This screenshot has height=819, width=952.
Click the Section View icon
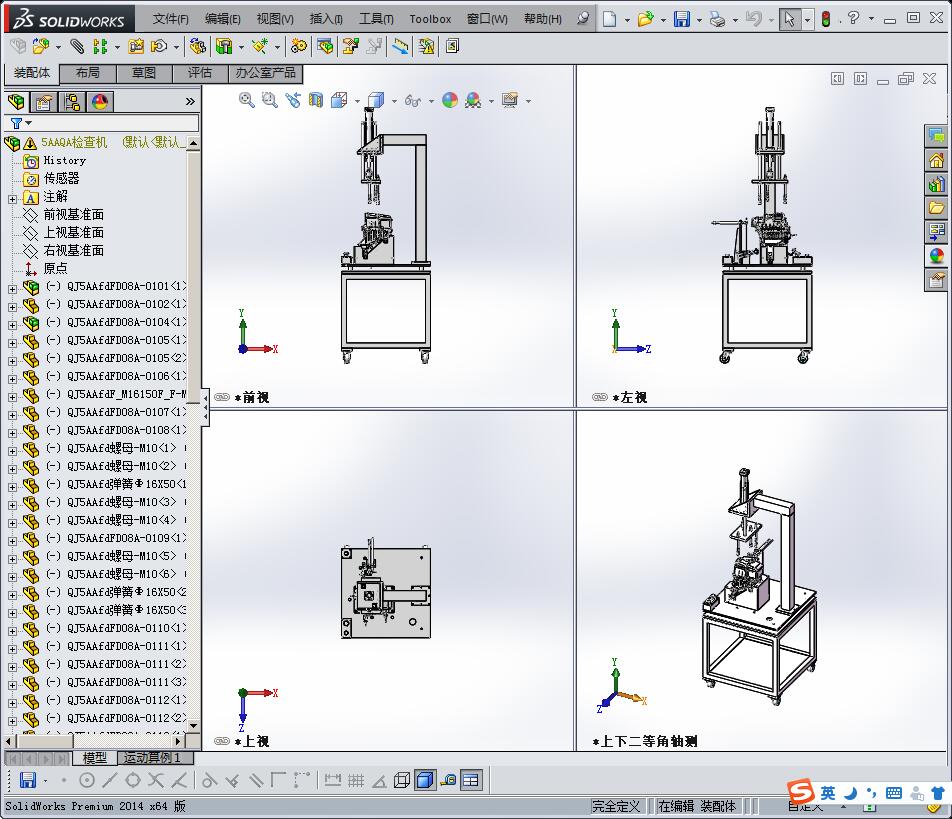(316, 100)
